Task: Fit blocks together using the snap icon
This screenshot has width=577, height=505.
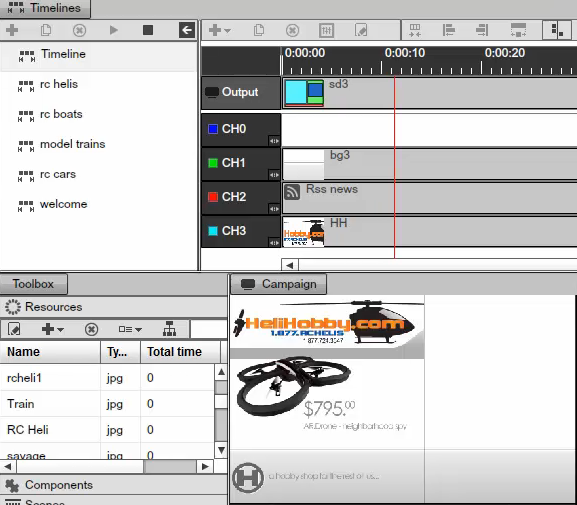Action: (415, 30)
